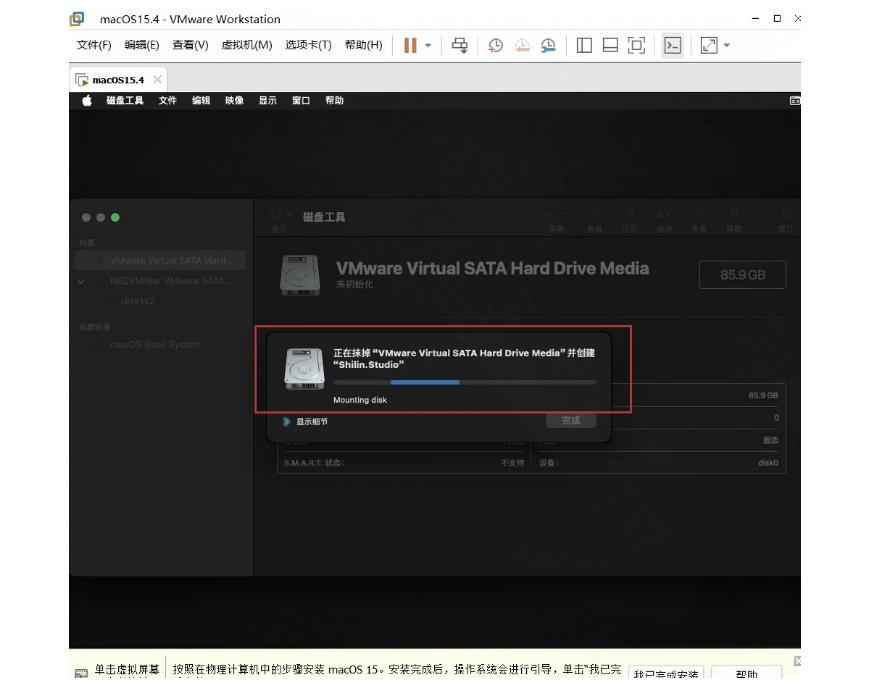Viewport: 871px width, 690px height.
Task: Click the VMware Workstation title bar app icon
Action: point(77,19)
